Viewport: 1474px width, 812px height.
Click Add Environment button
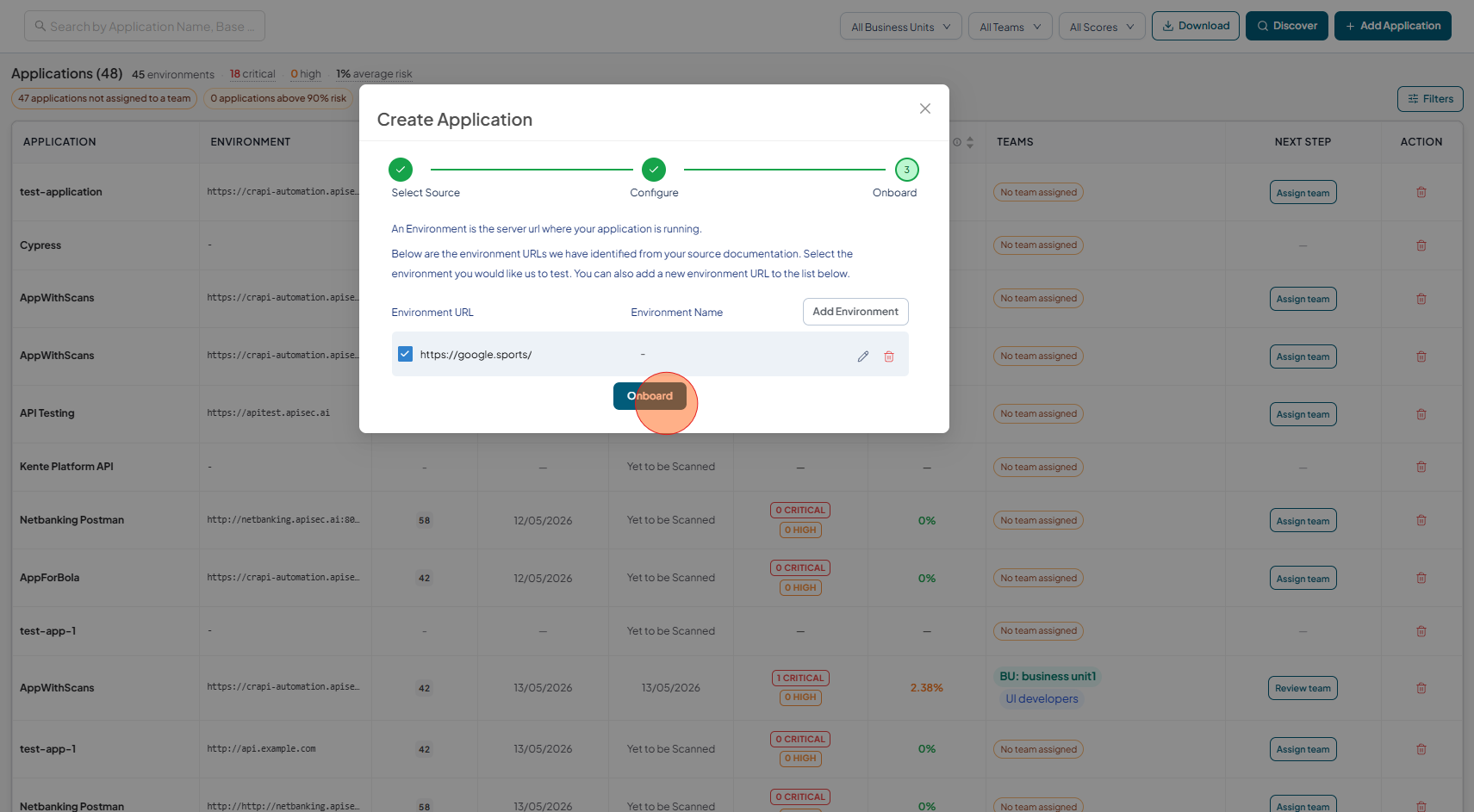tap(855, 312)
